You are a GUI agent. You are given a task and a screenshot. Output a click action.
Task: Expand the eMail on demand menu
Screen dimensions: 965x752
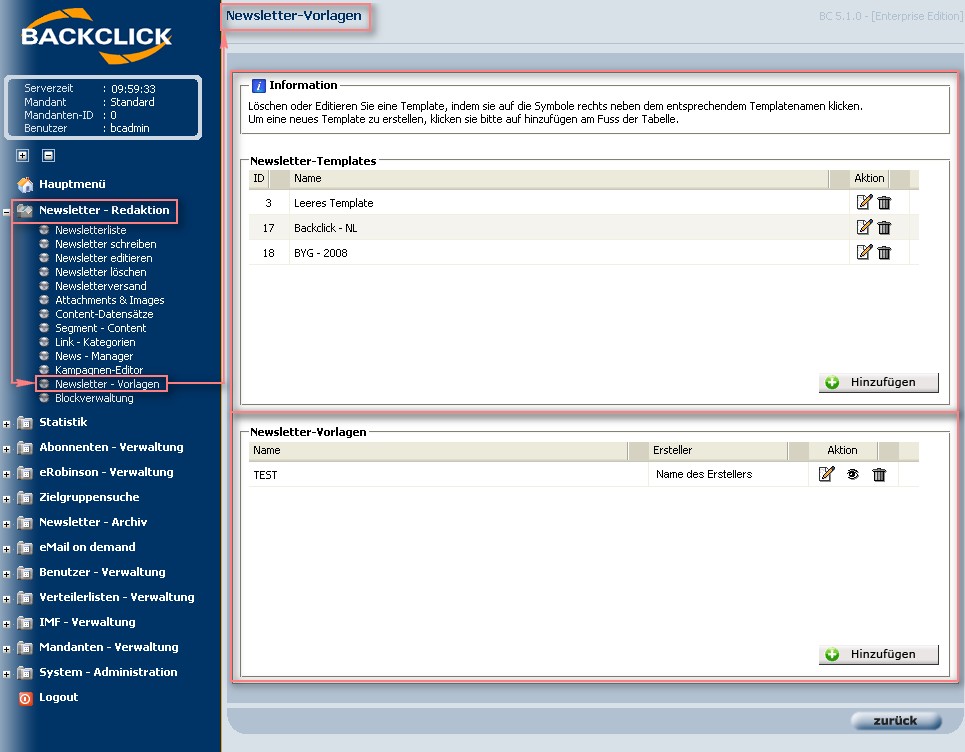[x=6, y=549]
